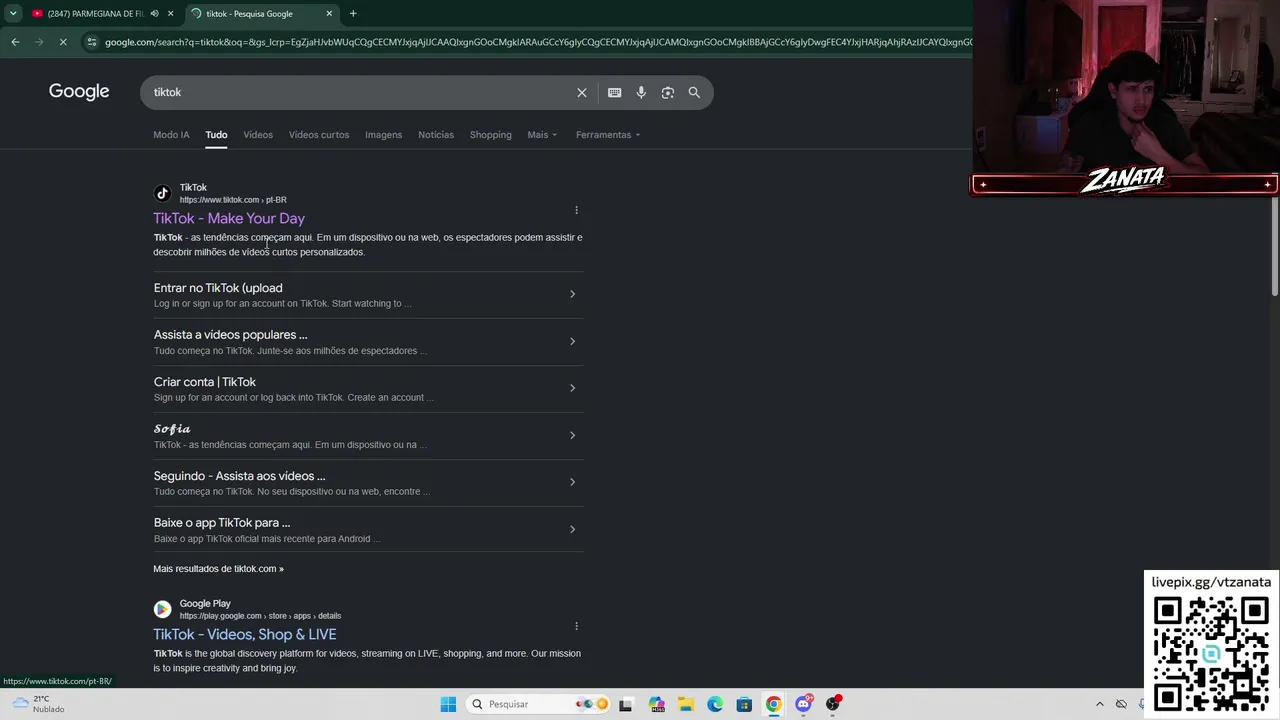Click the TikTok favicon in first result
Screen dimensions: 1280x720
pos(162,193)
